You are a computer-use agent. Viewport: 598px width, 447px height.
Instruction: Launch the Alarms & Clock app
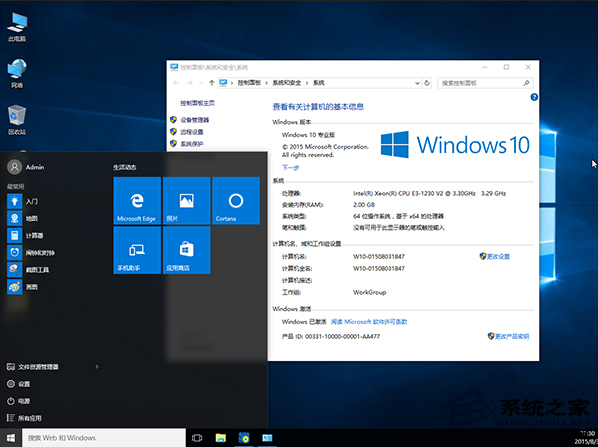(31, 252)
